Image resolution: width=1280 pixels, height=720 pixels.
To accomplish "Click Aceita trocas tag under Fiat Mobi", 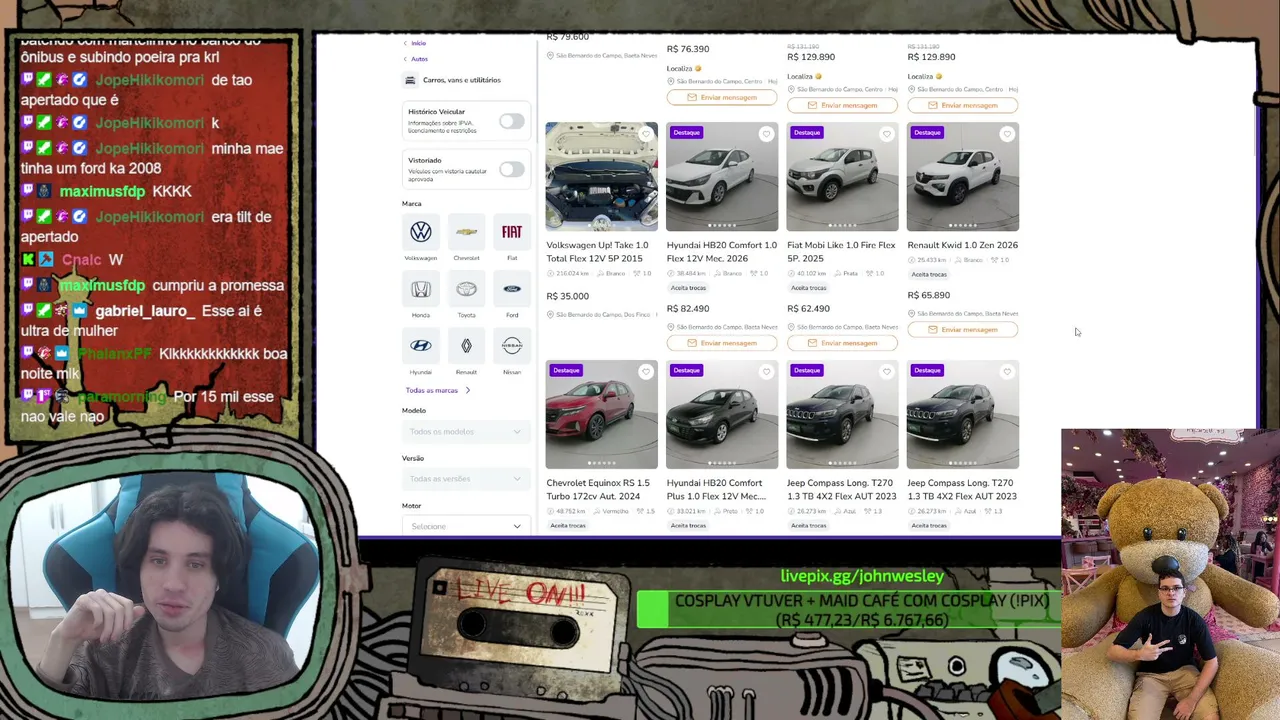I will 809,288.
